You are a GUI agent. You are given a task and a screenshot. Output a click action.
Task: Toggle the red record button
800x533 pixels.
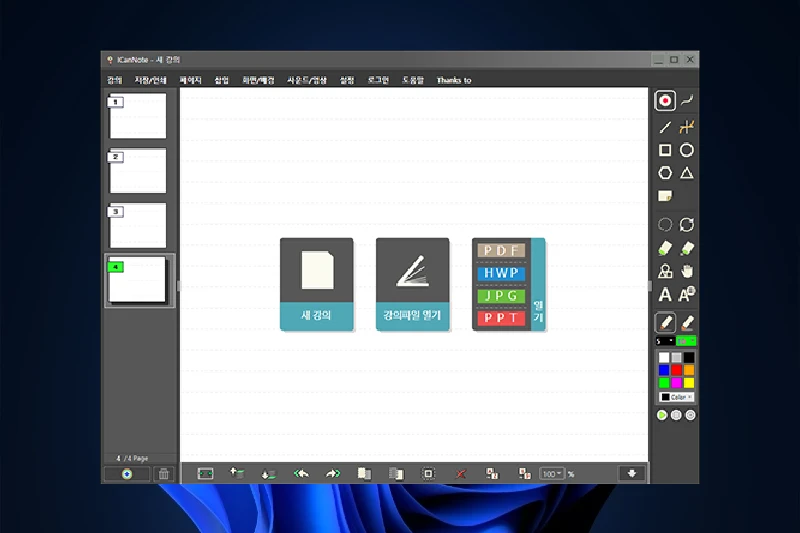pos(665,100)
